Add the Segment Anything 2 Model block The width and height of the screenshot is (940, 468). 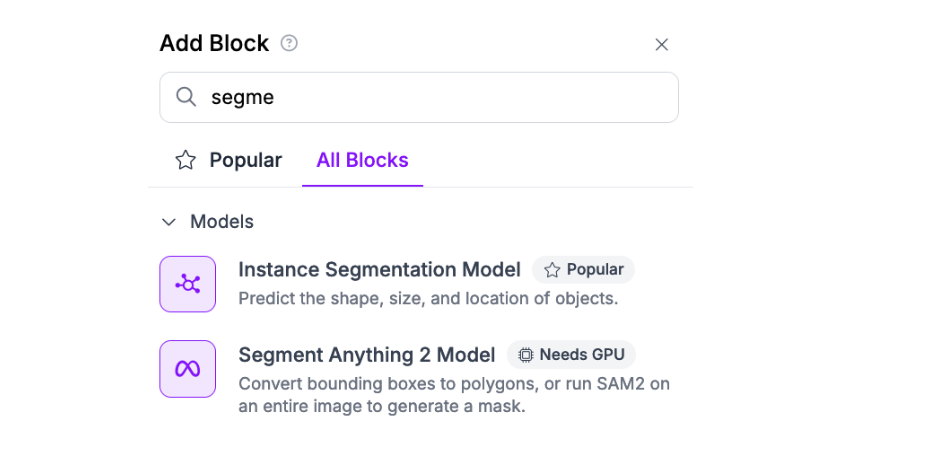(x=366, y=355)
